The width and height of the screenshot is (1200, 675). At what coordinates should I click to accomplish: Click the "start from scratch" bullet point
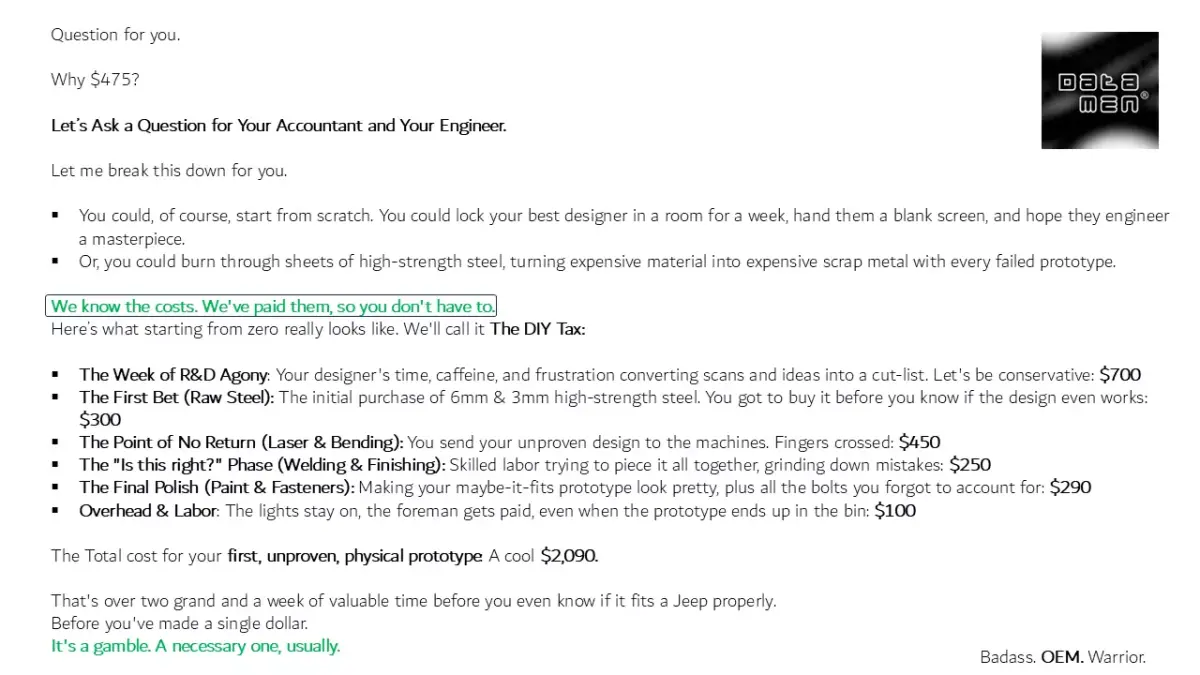tap(620, 216)
